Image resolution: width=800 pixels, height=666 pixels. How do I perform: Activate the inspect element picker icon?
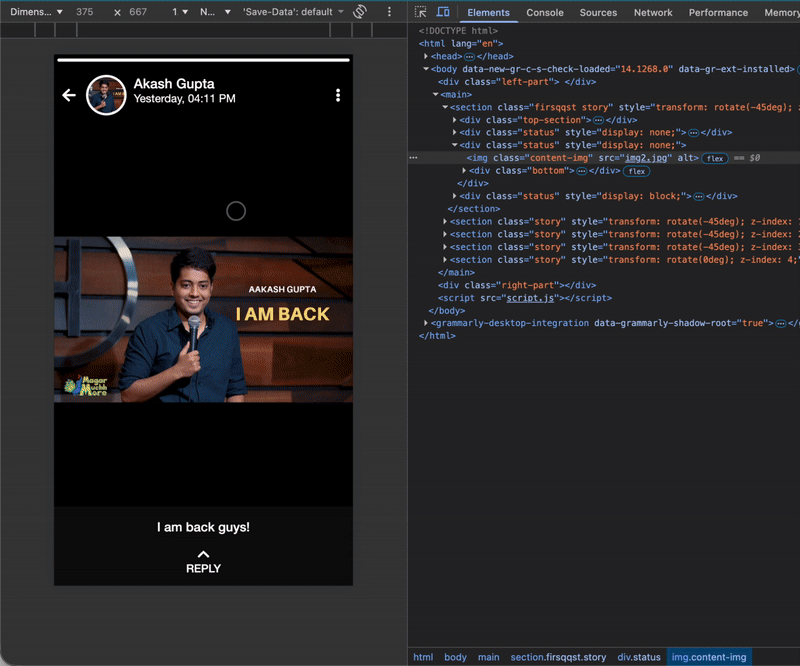421,12
